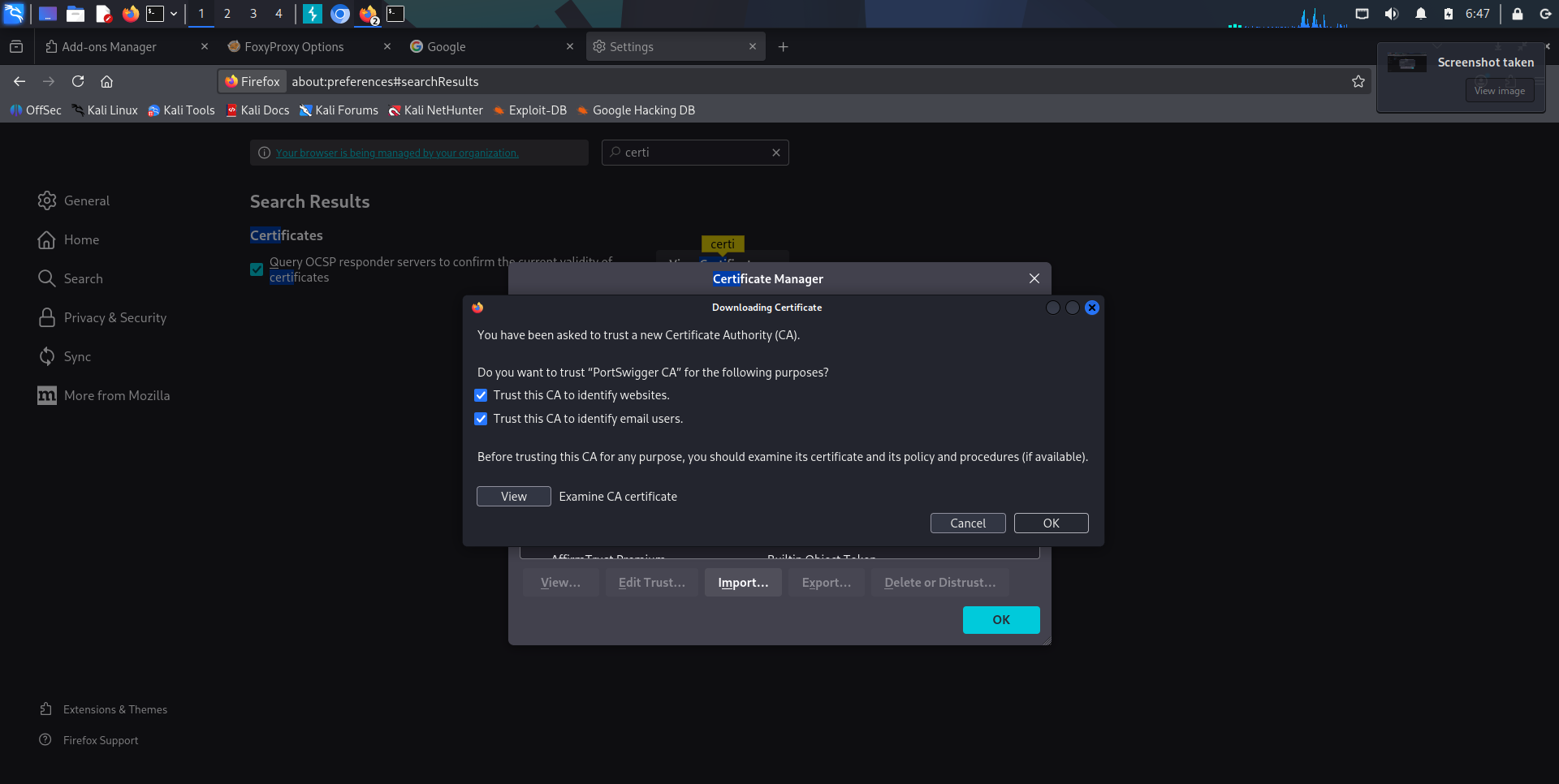1559x784 pixels.
Task: Open the OffSec bookmark
Action: 36,110
